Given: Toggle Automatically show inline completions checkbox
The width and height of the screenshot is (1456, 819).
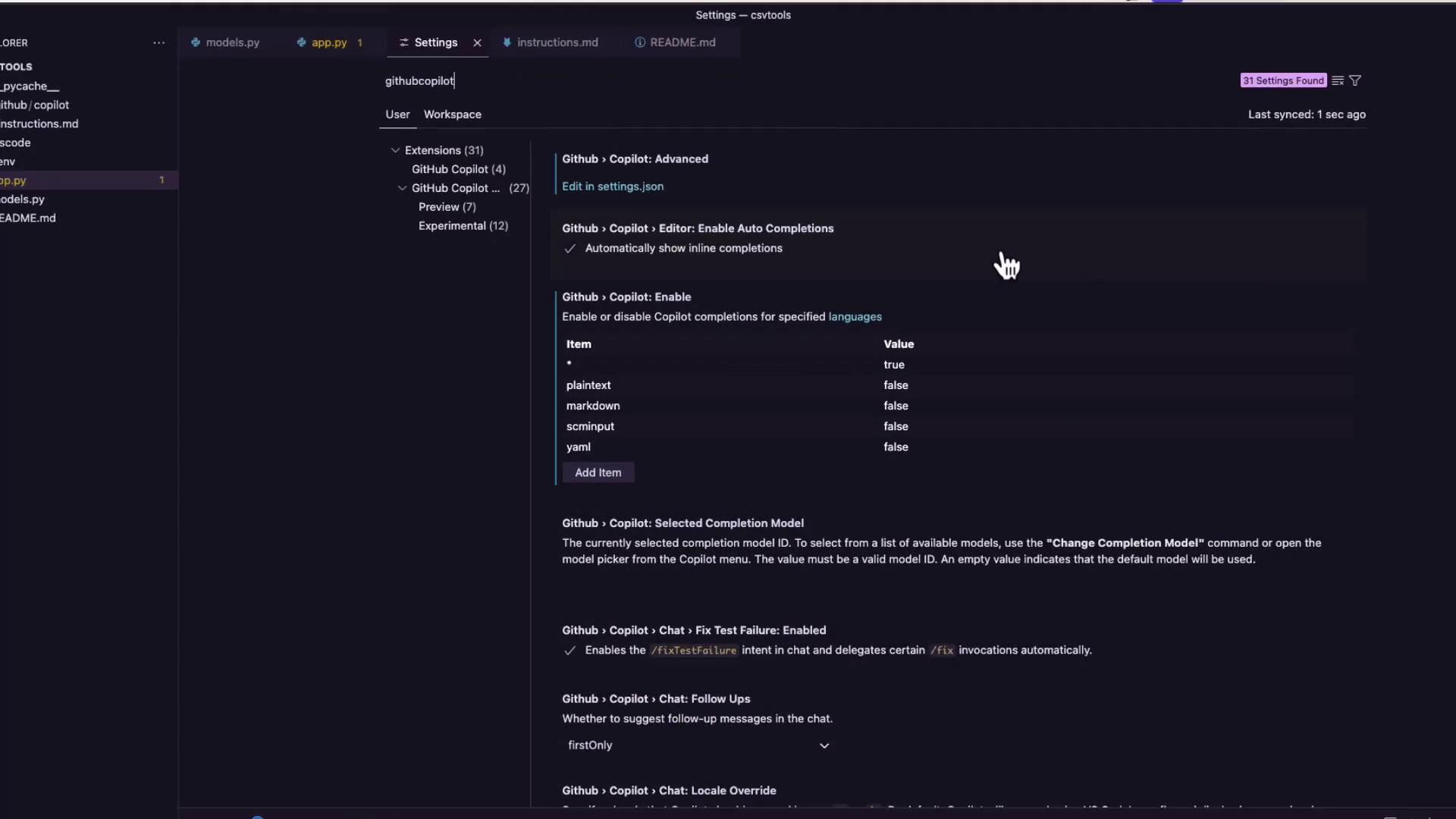Looking at the screenshot, I should (570, 249).
